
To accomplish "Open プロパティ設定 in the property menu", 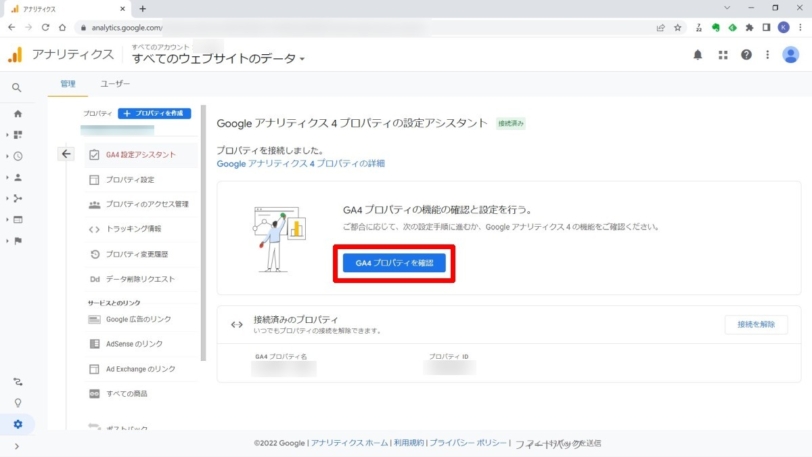I will tap(141, 179).
